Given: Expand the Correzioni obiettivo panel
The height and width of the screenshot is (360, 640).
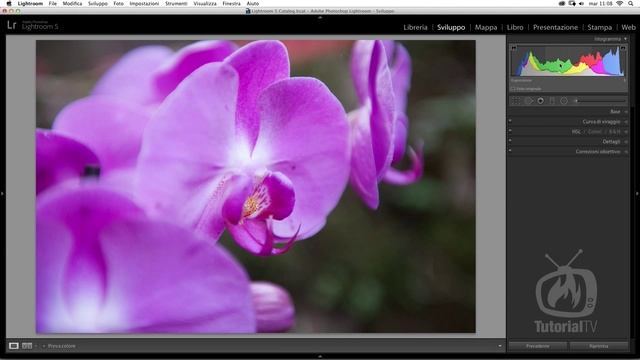Looking at the screenshot, I should [626, 151].
